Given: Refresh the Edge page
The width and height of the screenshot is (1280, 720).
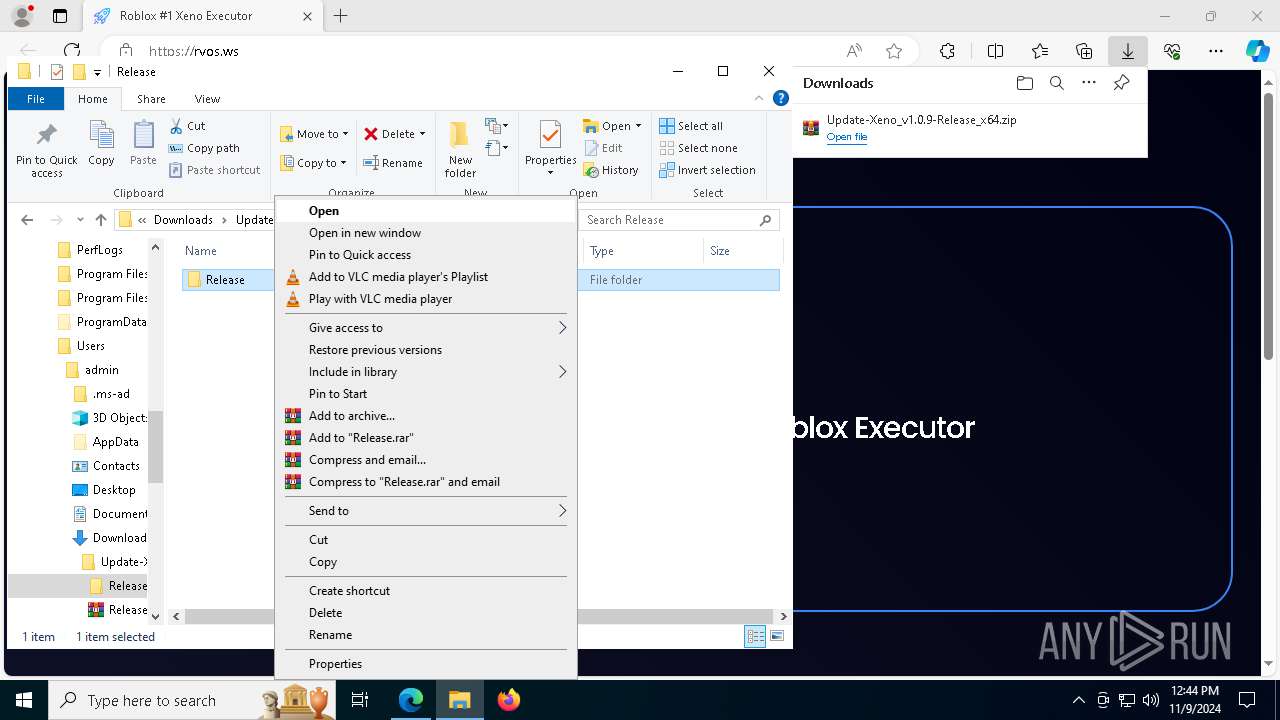Looking at the screenshot, I should pos(71,51).
